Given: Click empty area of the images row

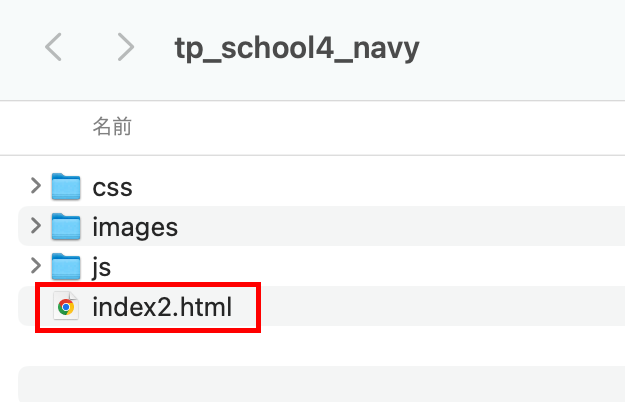Looking at the screenshot, I should click(x=399, y=226).
